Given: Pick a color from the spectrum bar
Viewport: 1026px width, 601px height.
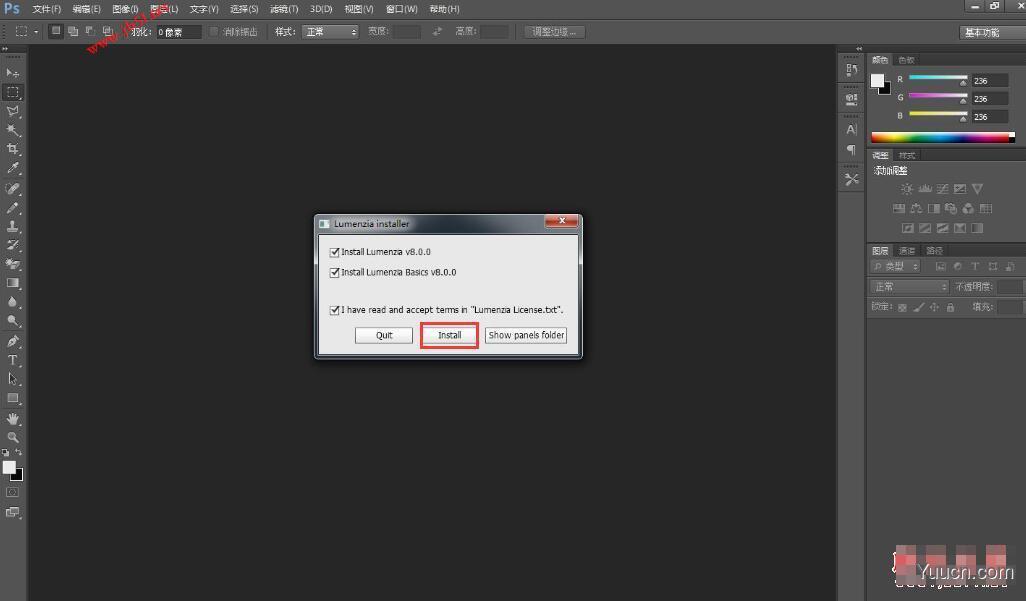Looking at the screenshot, I should tap(943, 137).
